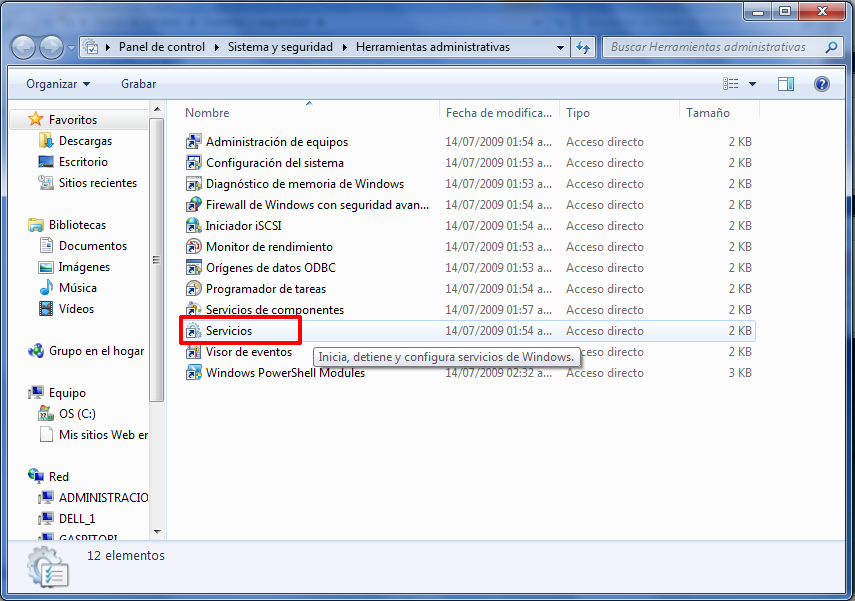The image size is (855, 601).
Task: Click navigation pane scroll down arrow
Action: [157, 532]
